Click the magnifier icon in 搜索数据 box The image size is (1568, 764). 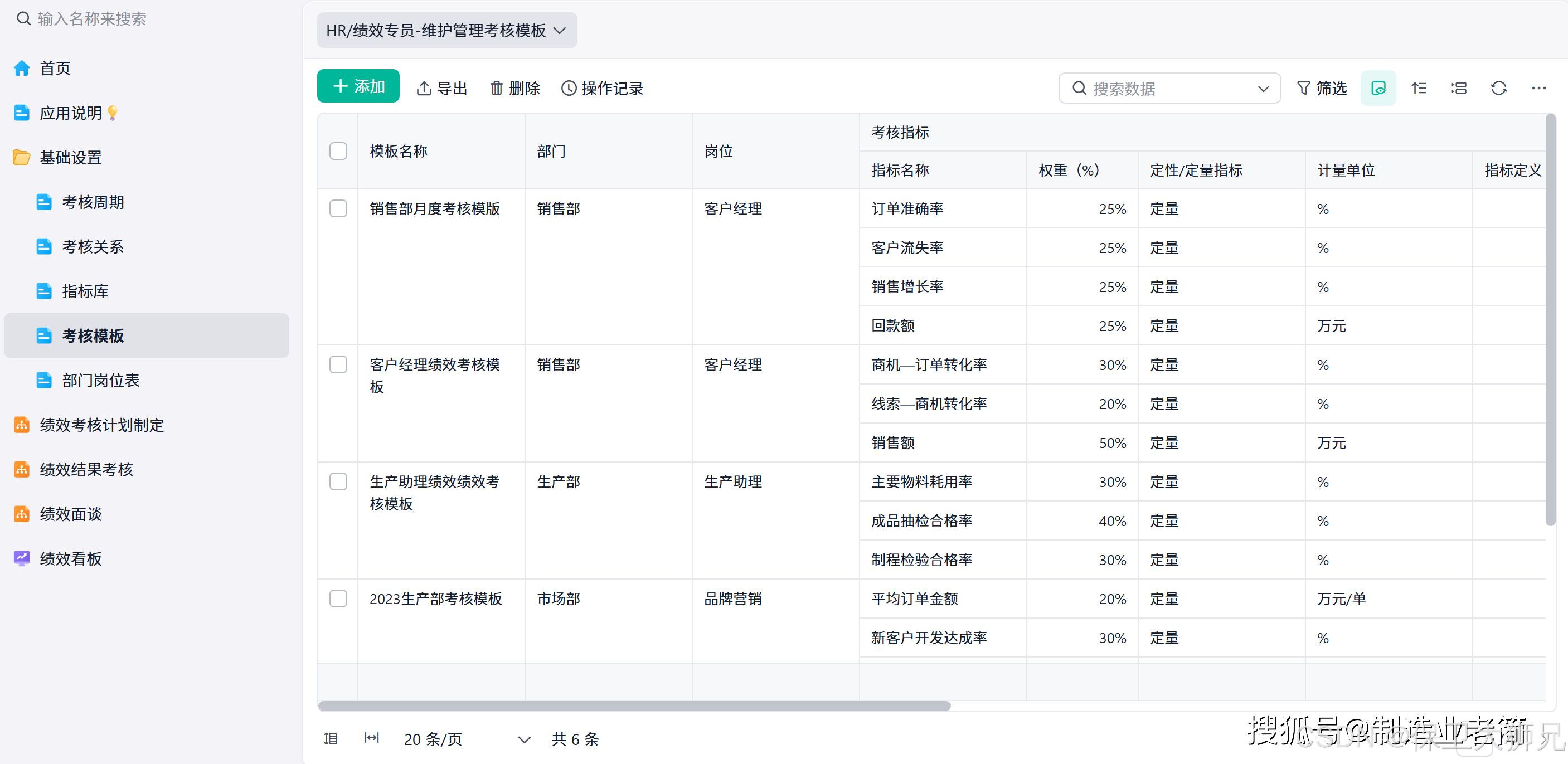coord(1079,88)
